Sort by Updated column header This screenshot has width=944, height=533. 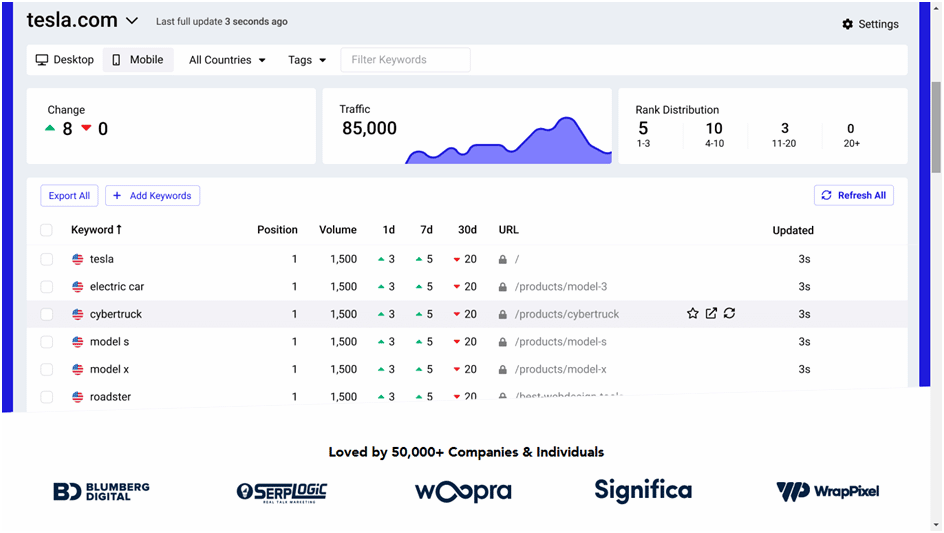coord(793,231)
